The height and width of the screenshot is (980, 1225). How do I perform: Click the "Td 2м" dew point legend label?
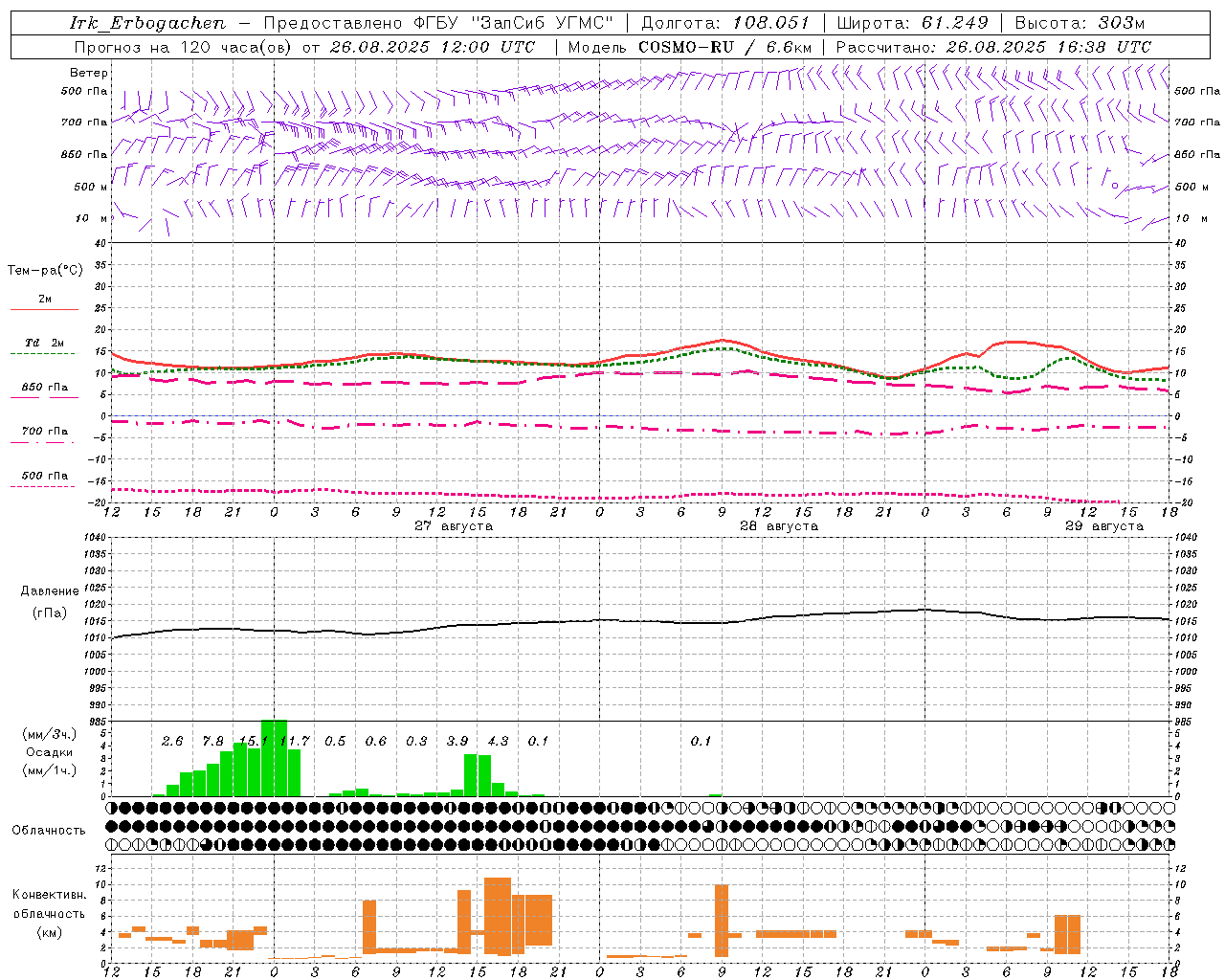pos(45,343)
